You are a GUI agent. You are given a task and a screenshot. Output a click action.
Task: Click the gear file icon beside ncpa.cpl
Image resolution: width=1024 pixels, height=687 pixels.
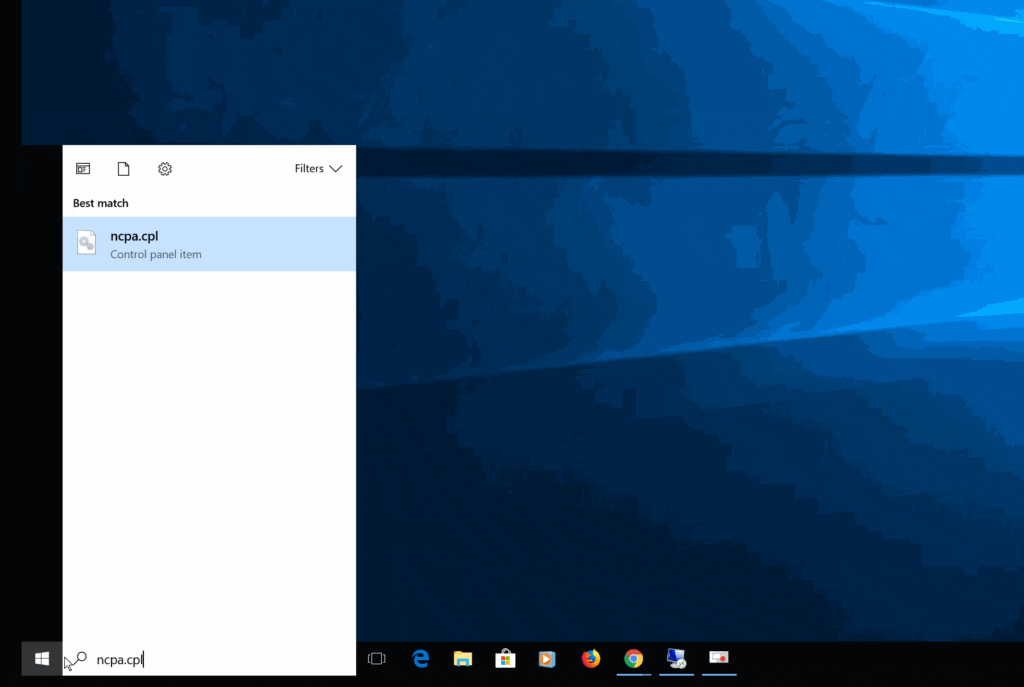click(x=87, y=244)
